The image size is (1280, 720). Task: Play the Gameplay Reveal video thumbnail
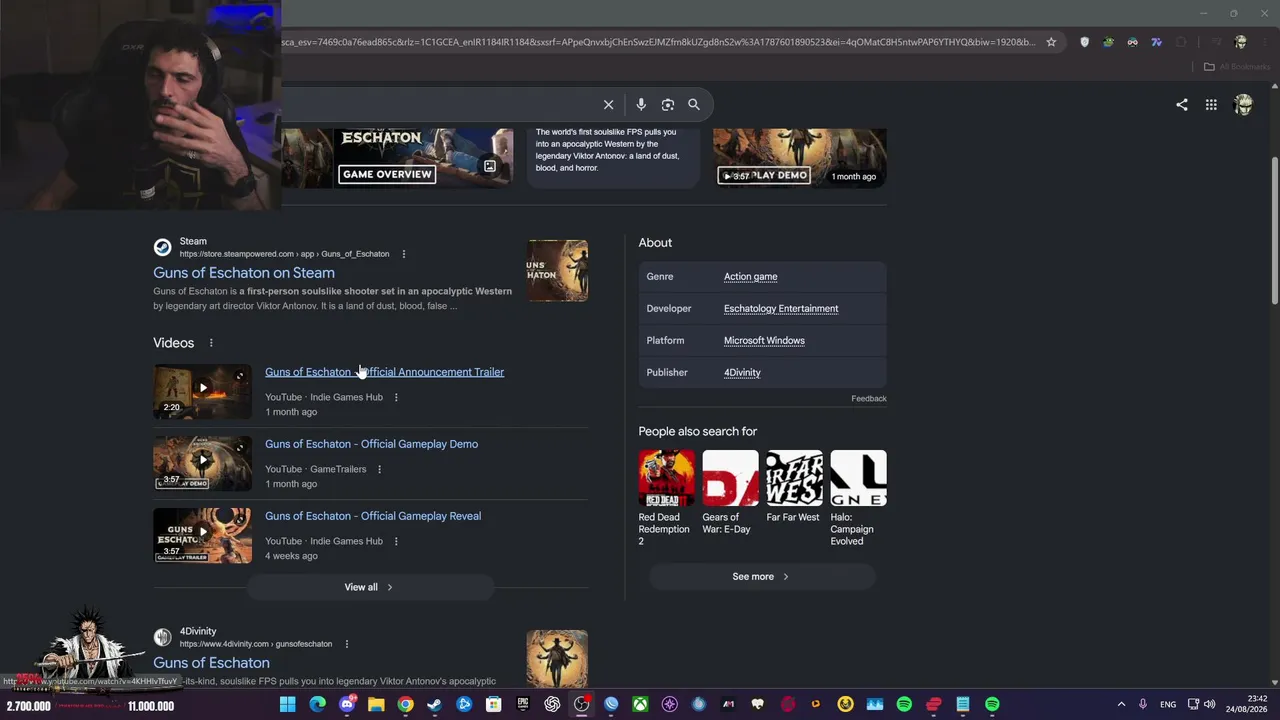point(202,535)
